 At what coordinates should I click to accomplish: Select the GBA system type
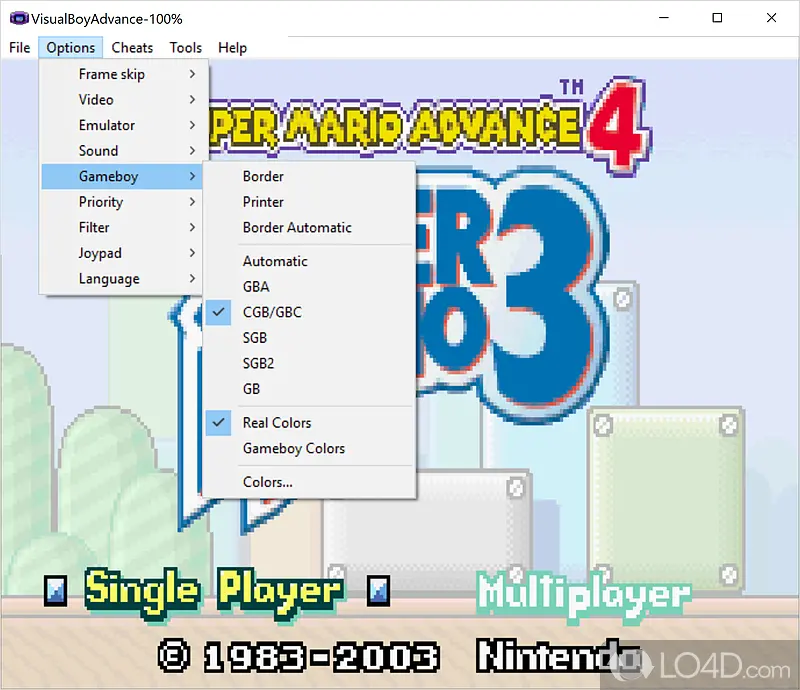(x=256, y=286)
